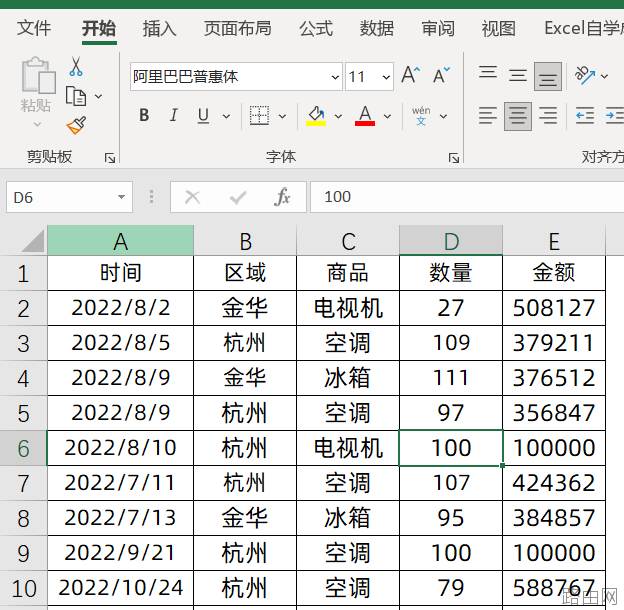This screenshot has height=610, width=624.
Task: Switch to the 插入 tab
Action: coord(159,28)
